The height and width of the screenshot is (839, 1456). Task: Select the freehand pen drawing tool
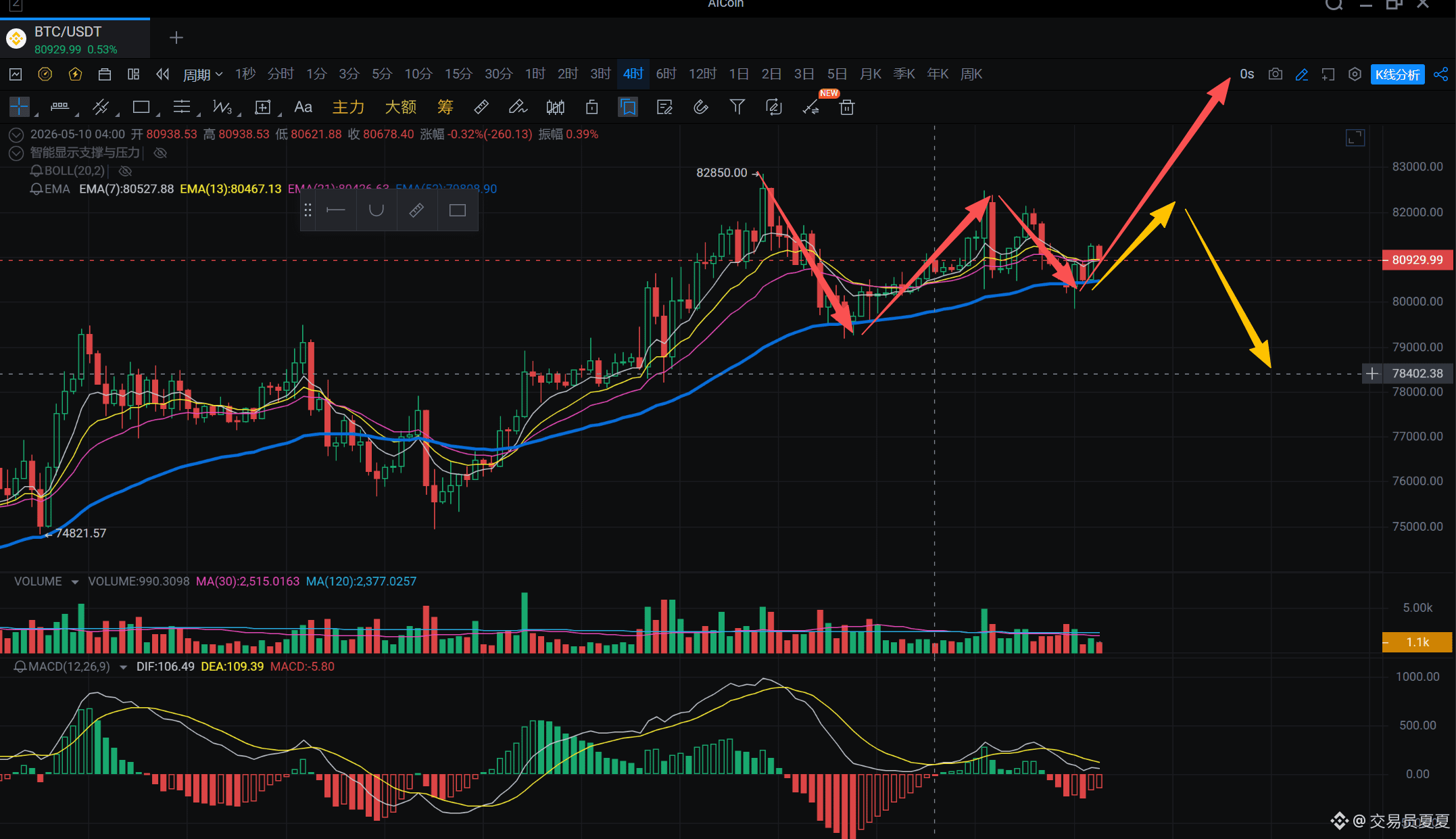tap(518, 107)
